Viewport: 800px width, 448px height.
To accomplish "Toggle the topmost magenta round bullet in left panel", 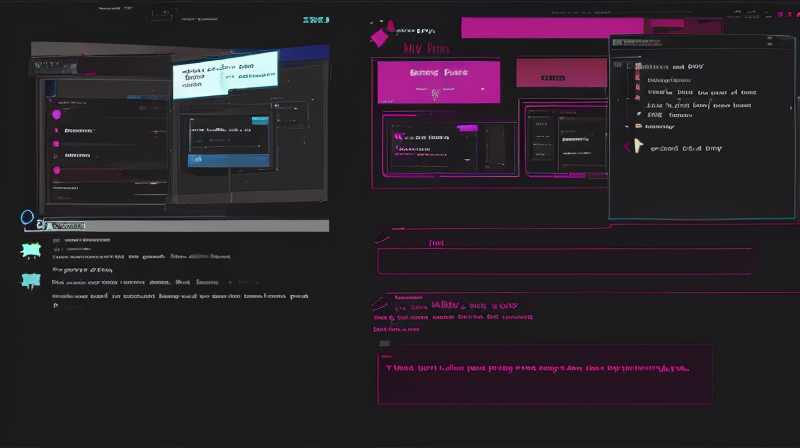I will click(57, 114).
